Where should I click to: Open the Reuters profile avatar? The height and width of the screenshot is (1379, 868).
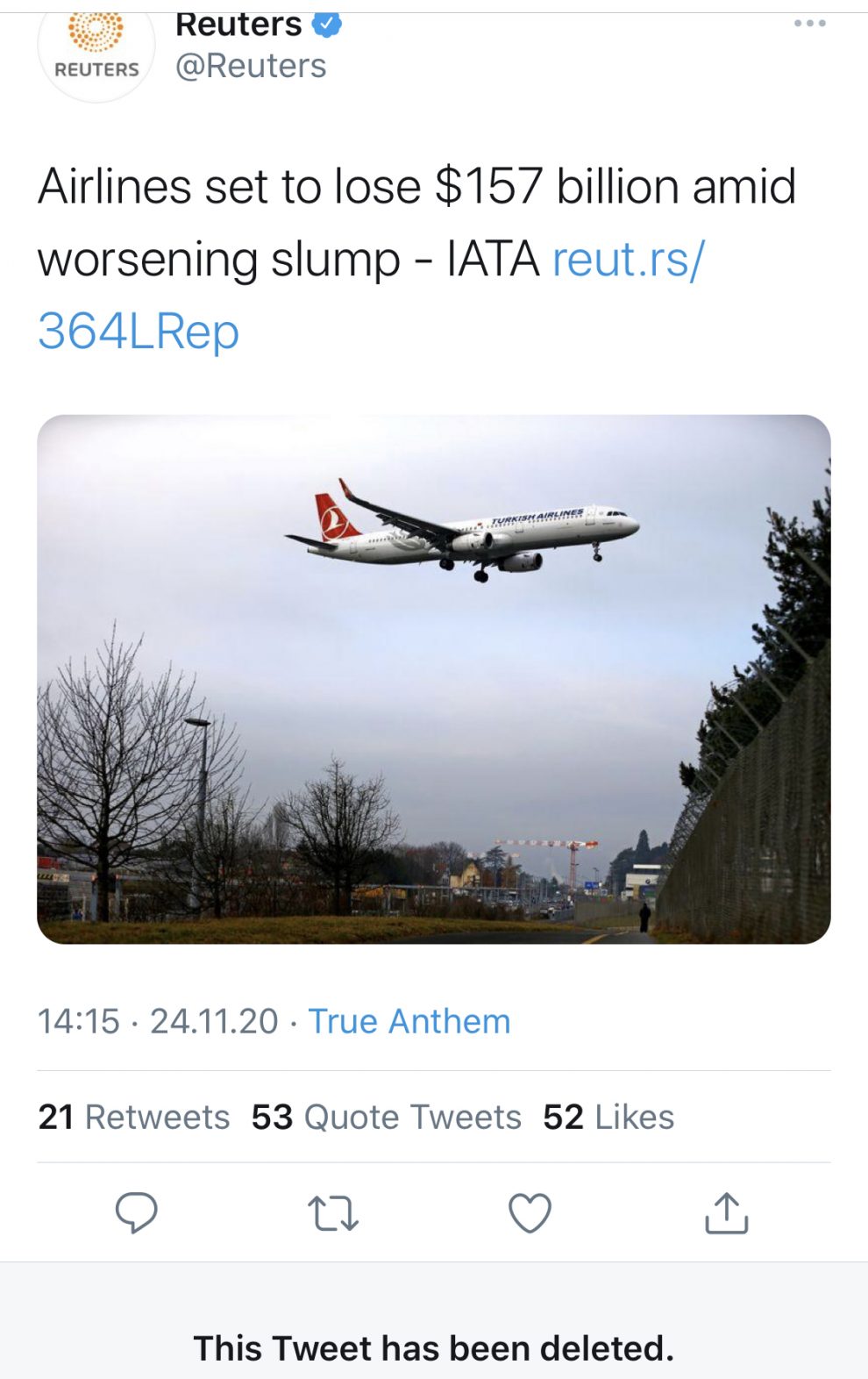click(96, 48)
